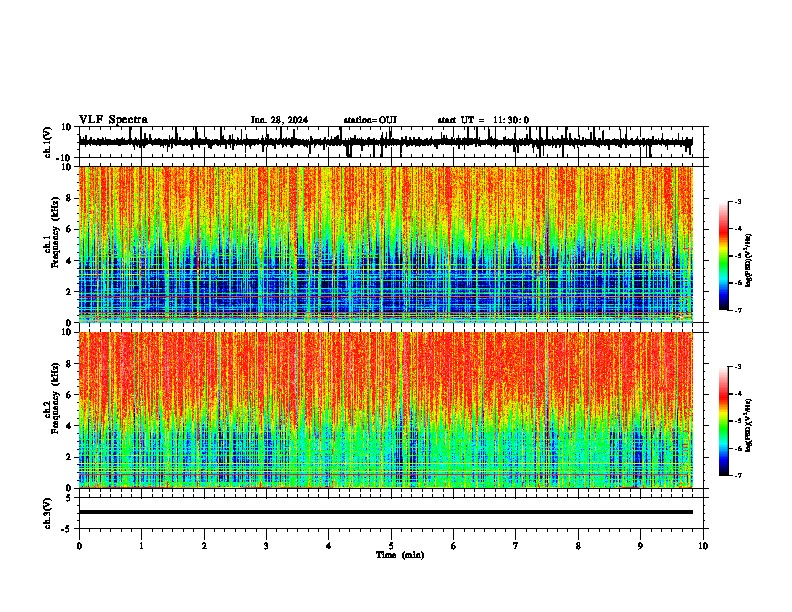Click the log(PSD) label beside ch.1 colorbar
Image resolution: width=792 pixels, height=612 pixels.
tap(749, 260)
